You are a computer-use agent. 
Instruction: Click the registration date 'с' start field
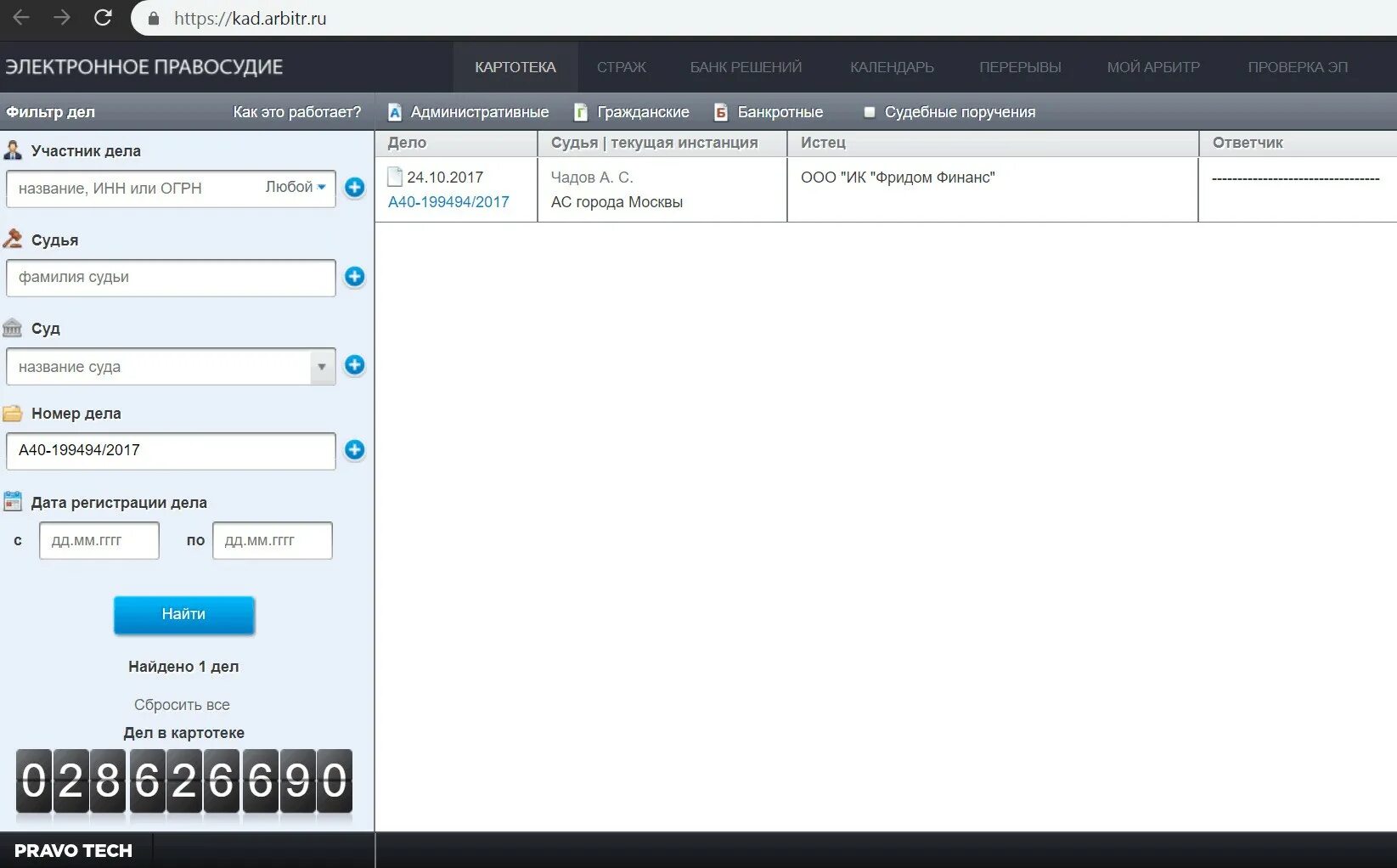[99, 541]
